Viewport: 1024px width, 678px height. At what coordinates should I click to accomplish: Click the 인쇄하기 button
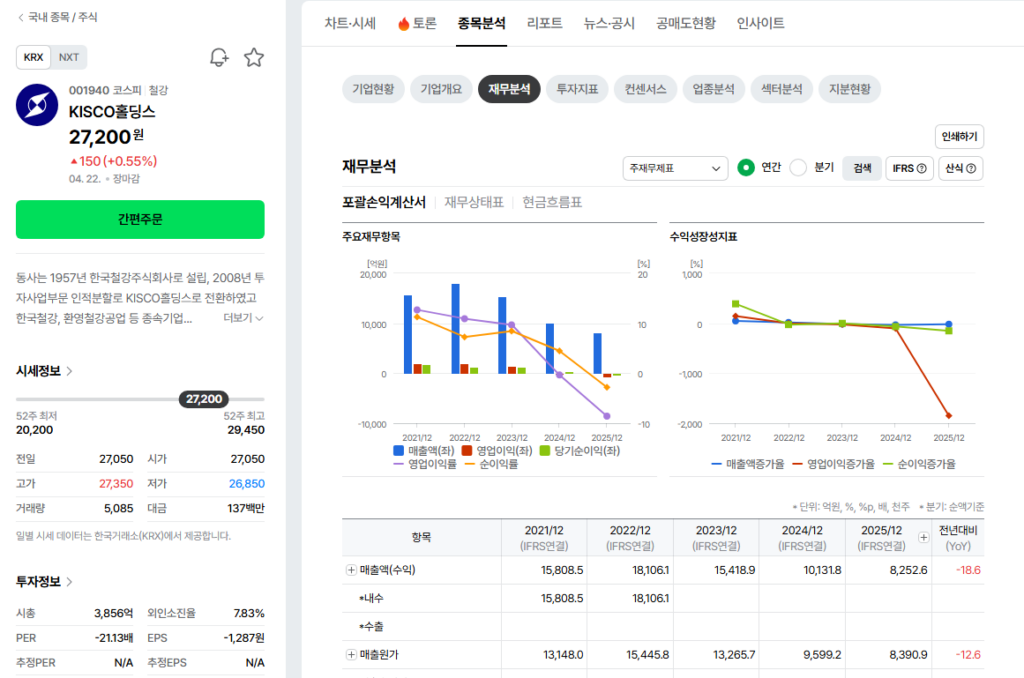959,137
